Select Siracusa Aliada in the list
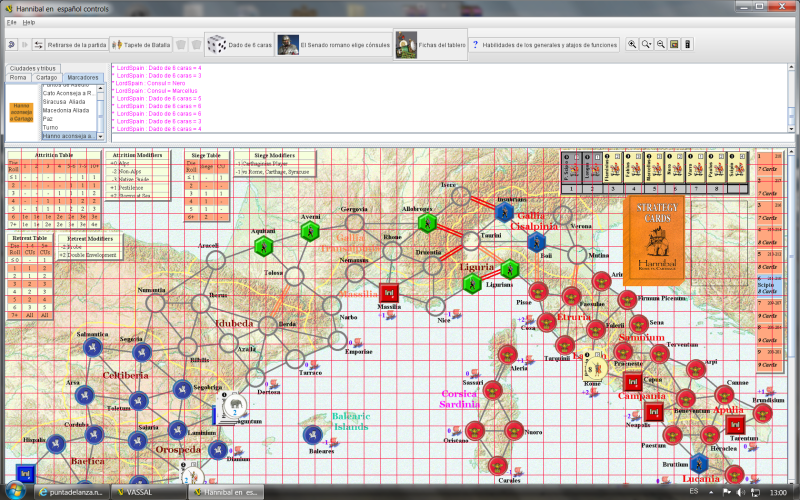Image resolution: width=800 pixels, height=500 pixels. pos(69,102)
